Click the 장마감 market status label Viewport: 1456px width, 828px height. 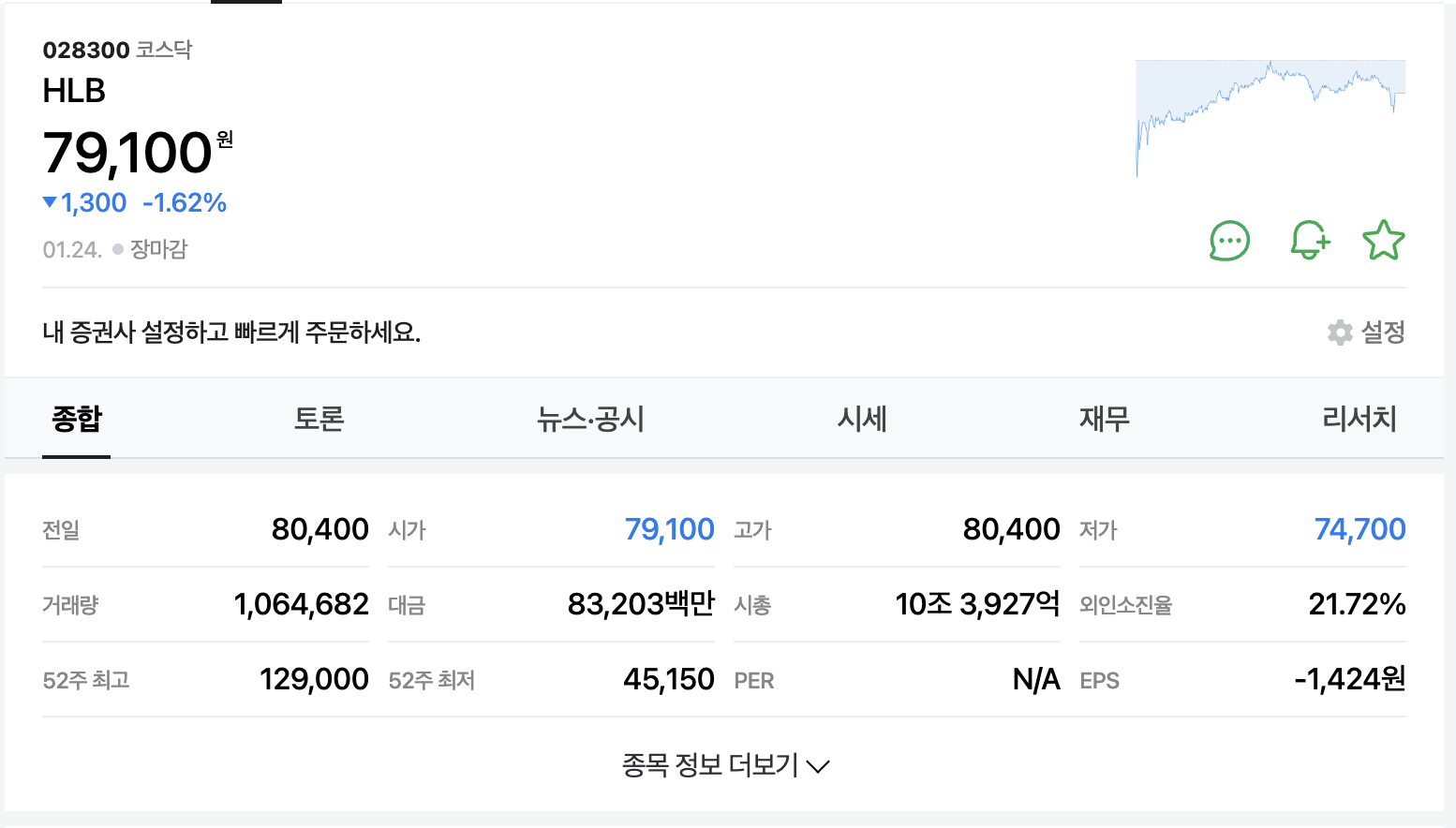[158, 249]
